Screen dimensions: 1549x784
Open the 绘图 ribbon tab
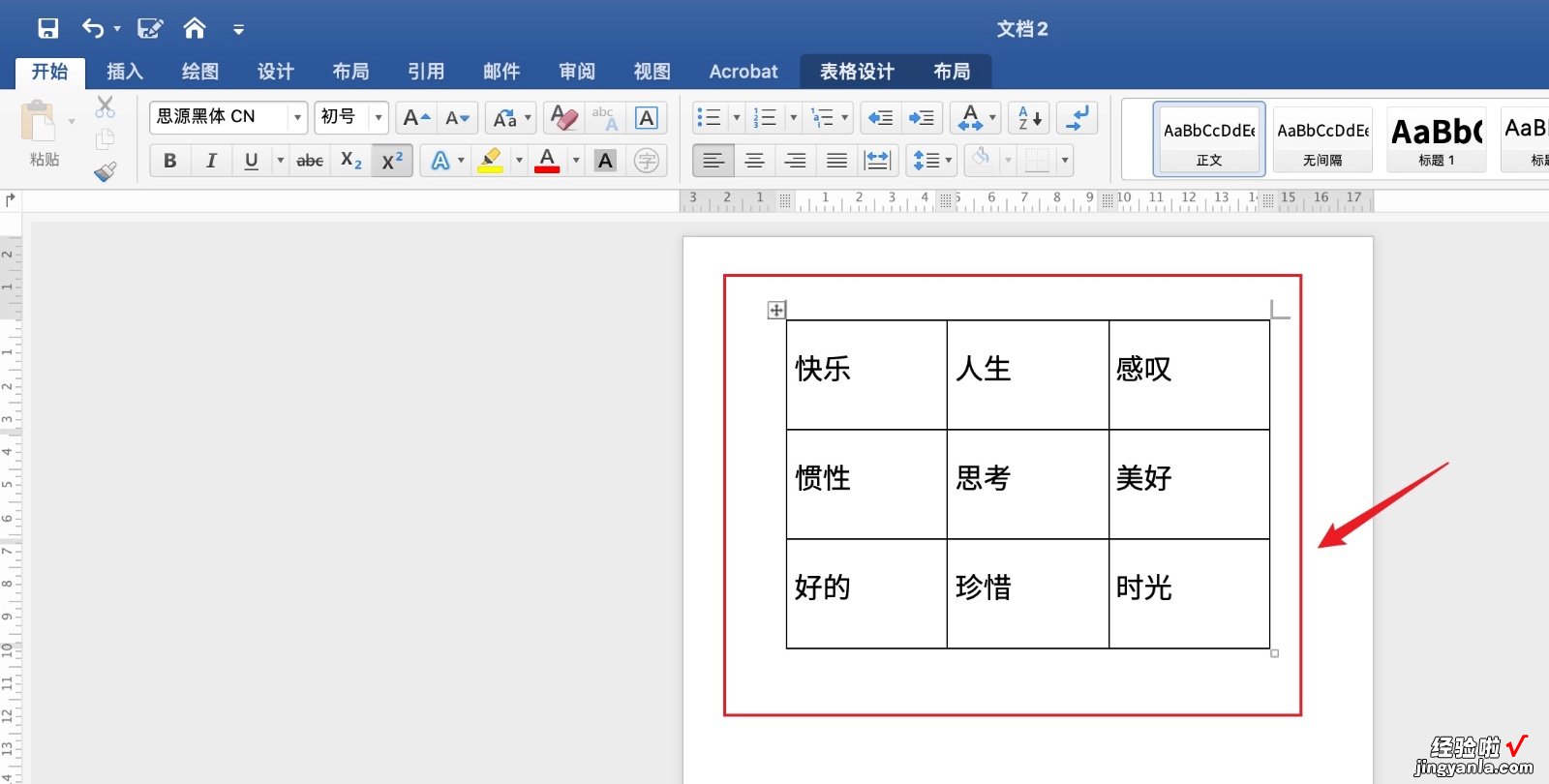pyautogui.click(x=200, y=72)
